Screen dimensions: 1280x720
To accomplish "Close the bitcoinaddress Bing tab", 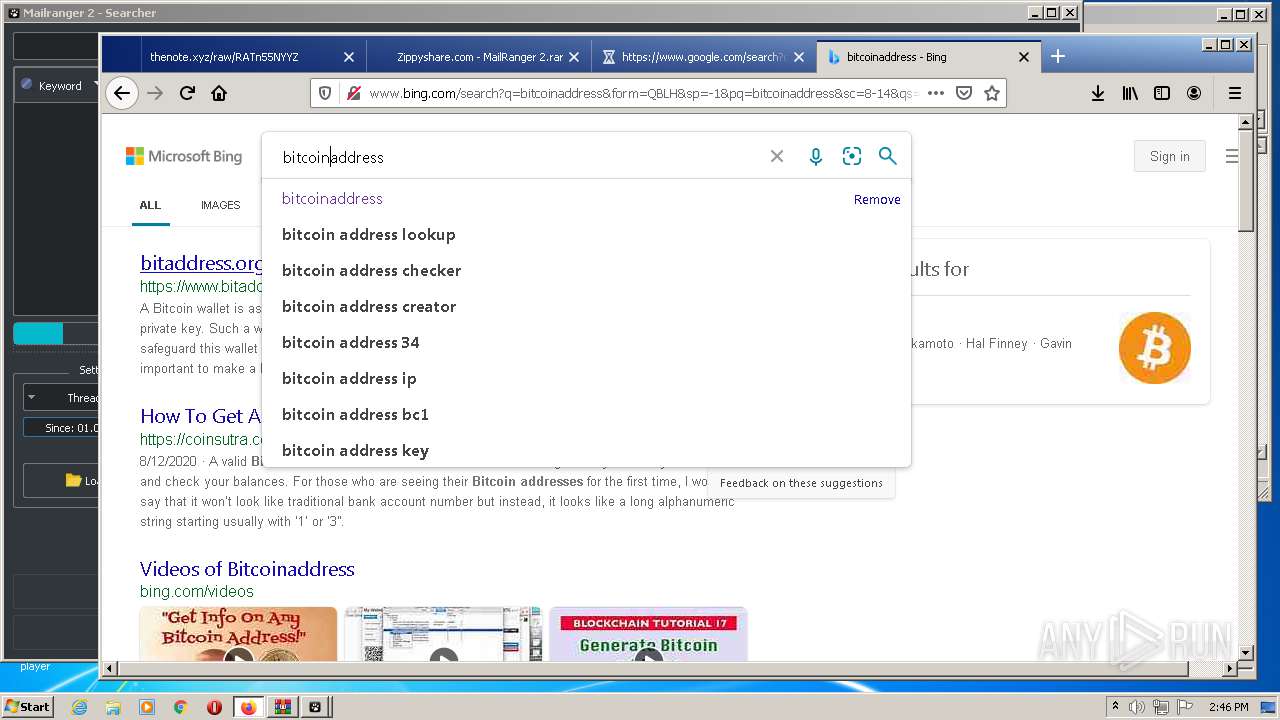I will coord(1024,57).
